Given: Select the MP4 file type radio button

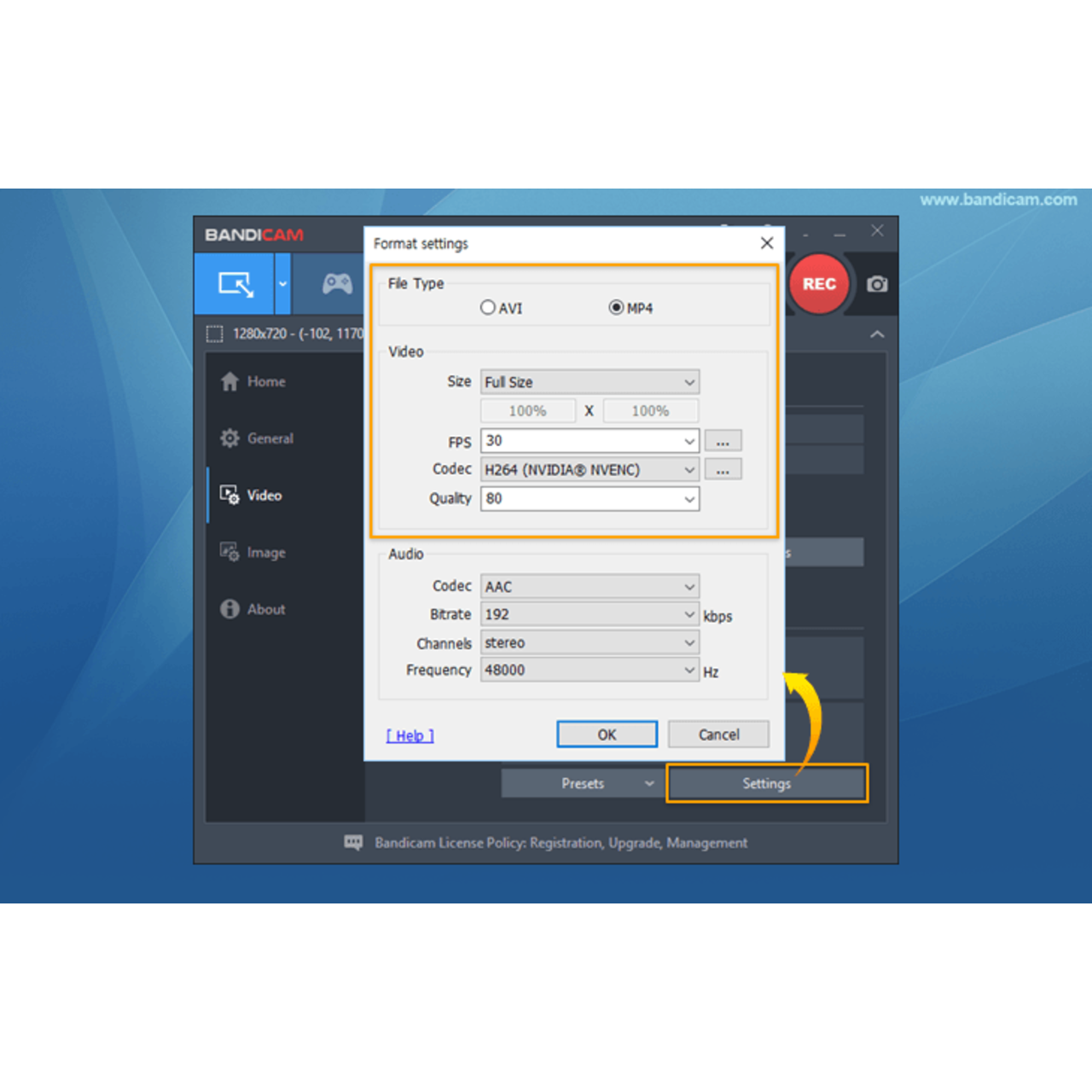Looking at the screenshot, I should [x=616, y=307].
